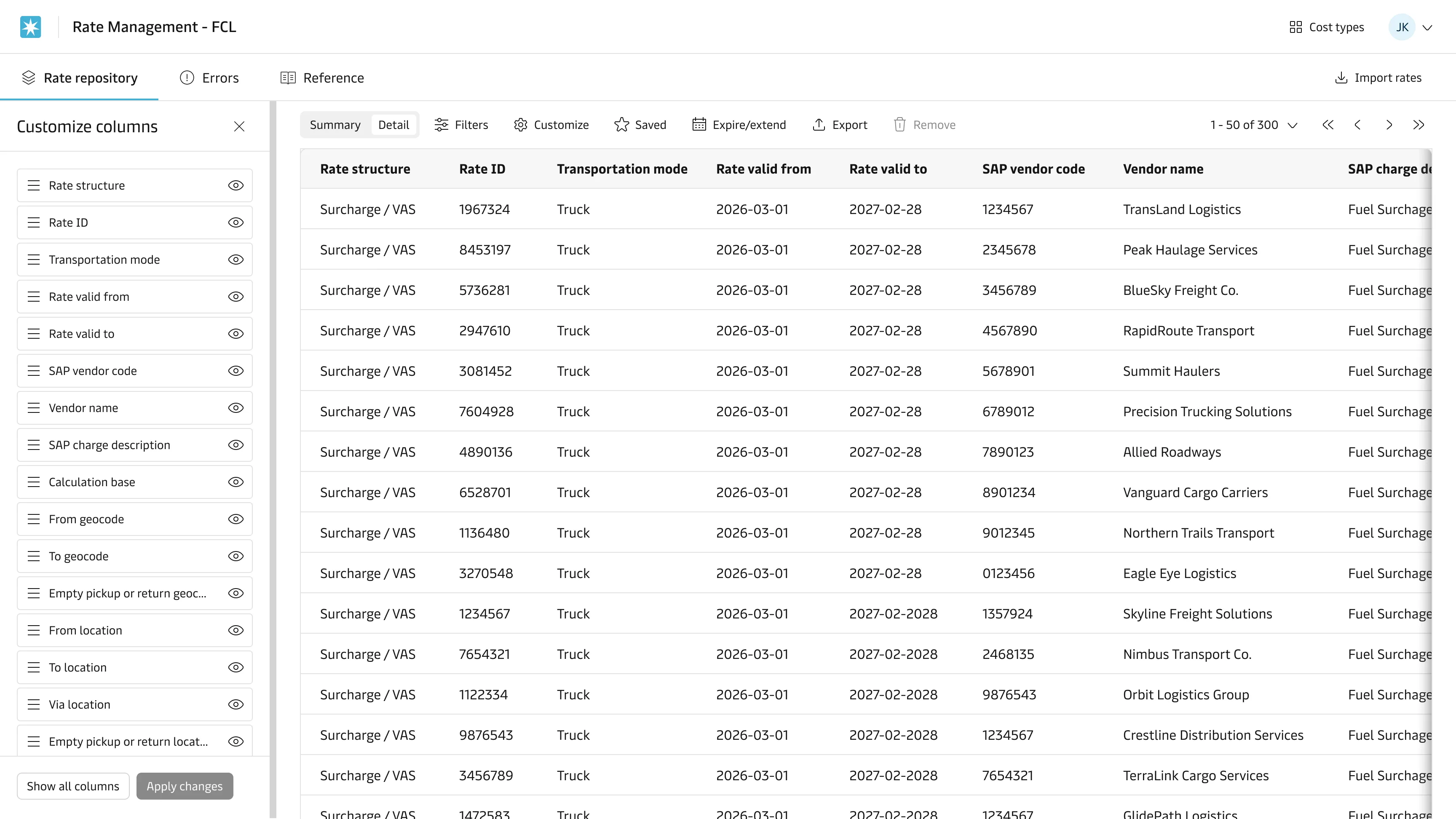Image resolution: width=1456 pixels, height=819 pixels.
Task: Click Export in toolbar
Action: 840,125
